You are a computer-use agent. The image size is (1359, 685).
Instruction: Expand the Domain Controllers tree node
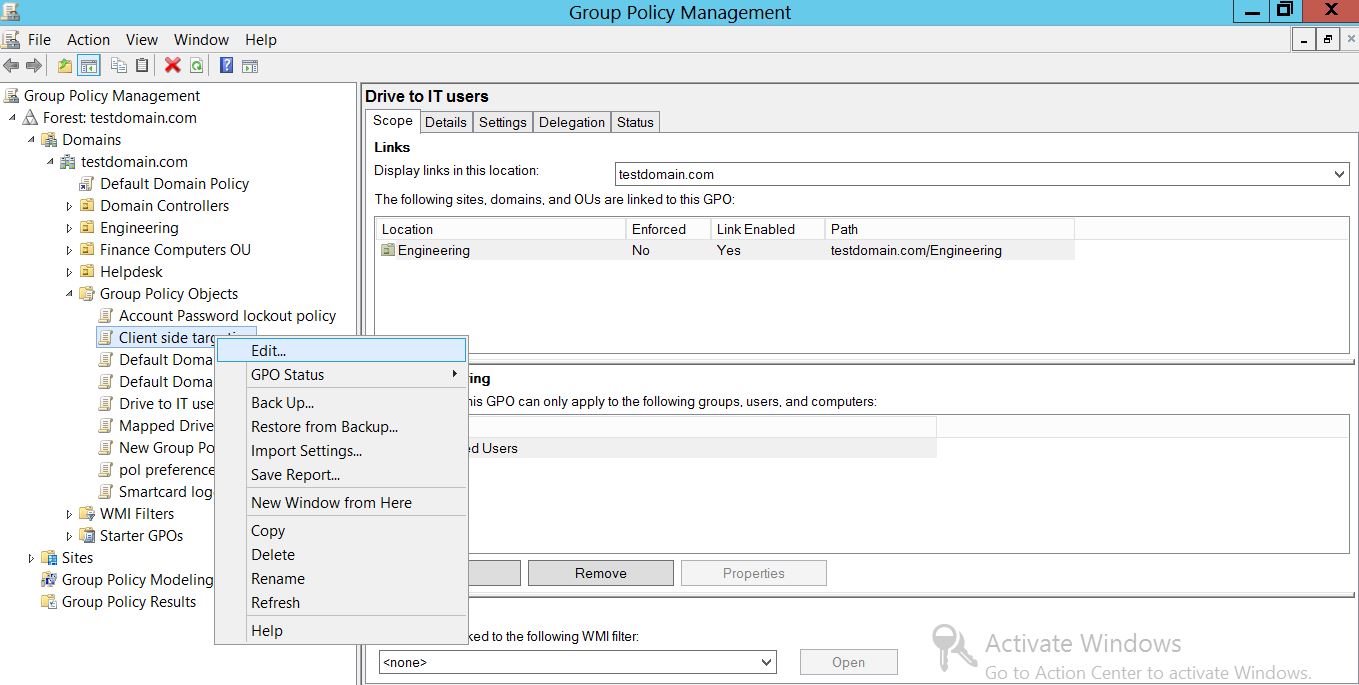(69, 206)
